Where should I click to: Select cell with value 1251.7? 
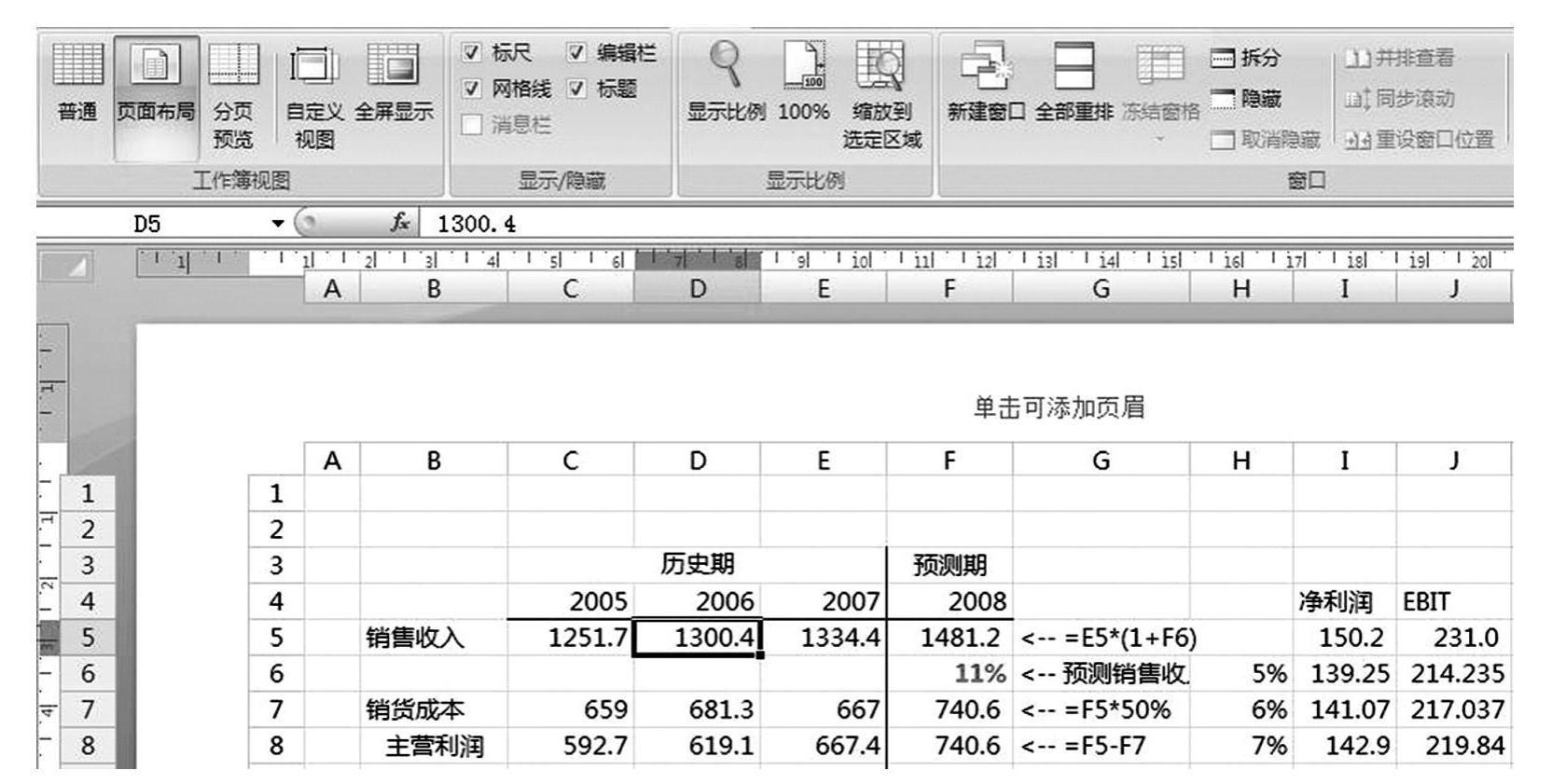(571, 638)
